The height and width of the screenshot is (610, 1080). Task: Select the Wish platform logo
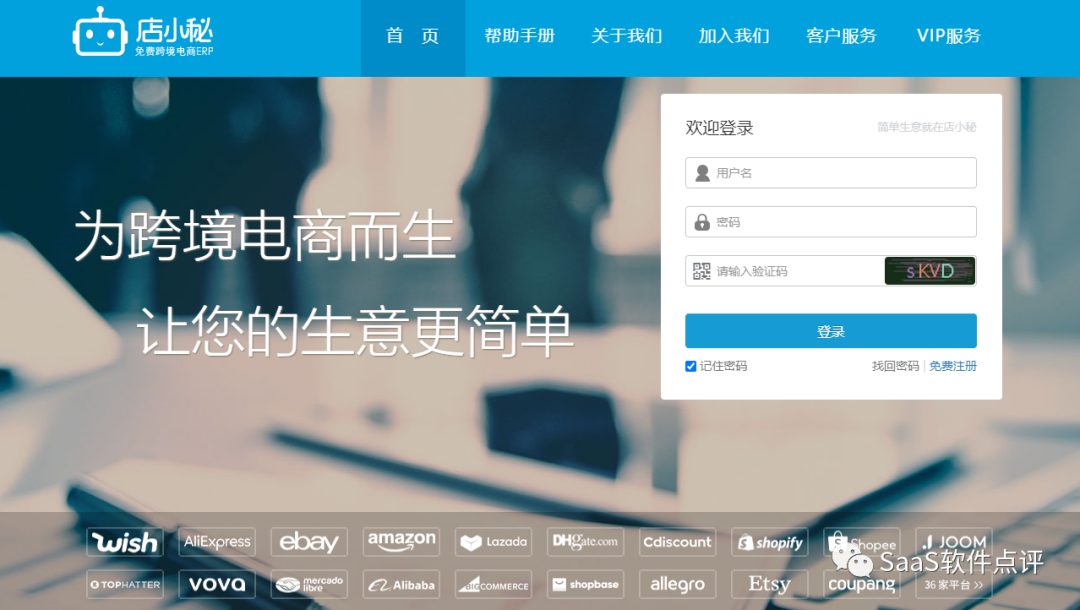point(124,542)
